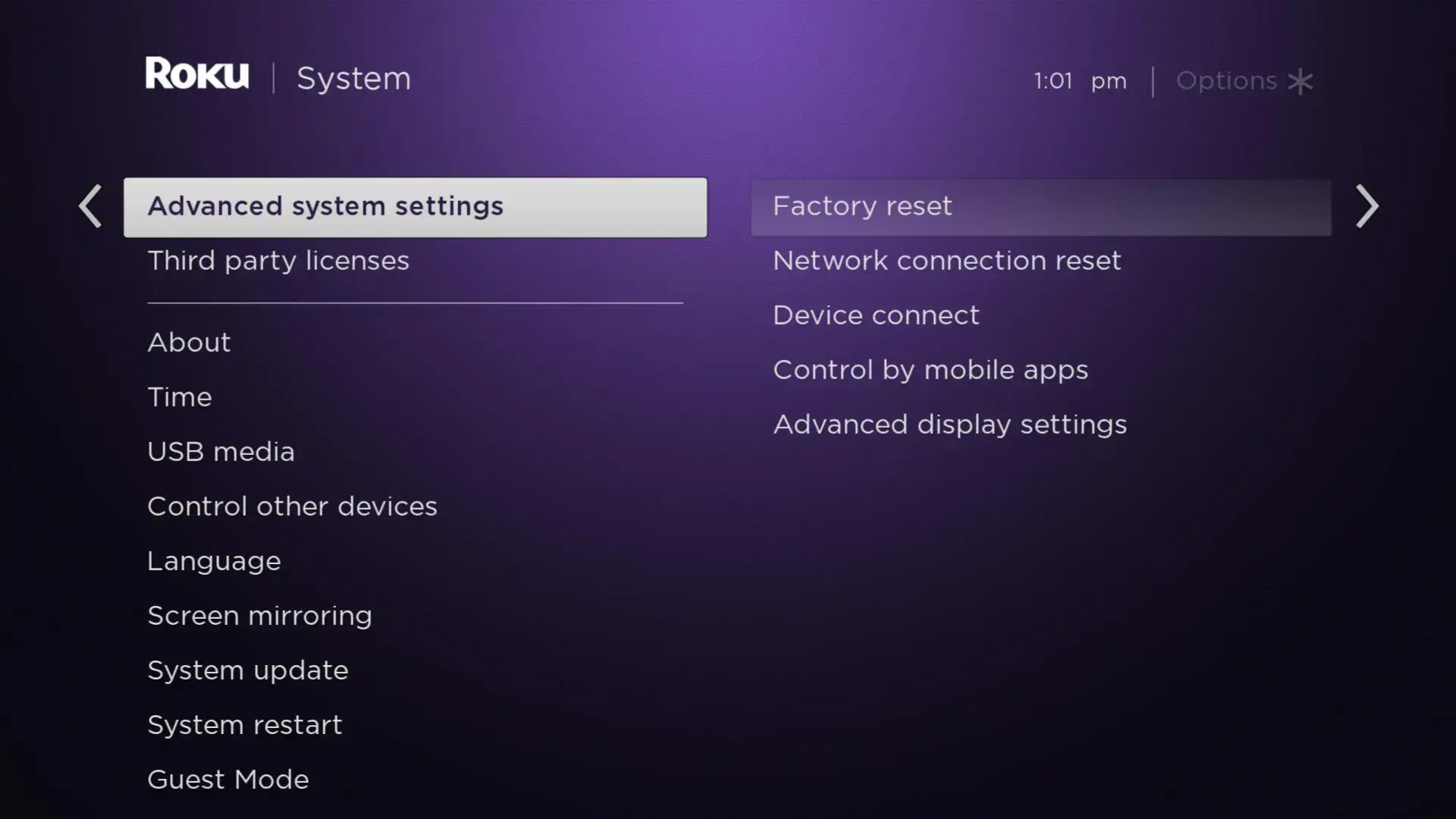Enable Screen mirroring setting
Image resolution: width=1456 pixels, height=819 pixels.
pyautogui.click(x=259, y=615)
